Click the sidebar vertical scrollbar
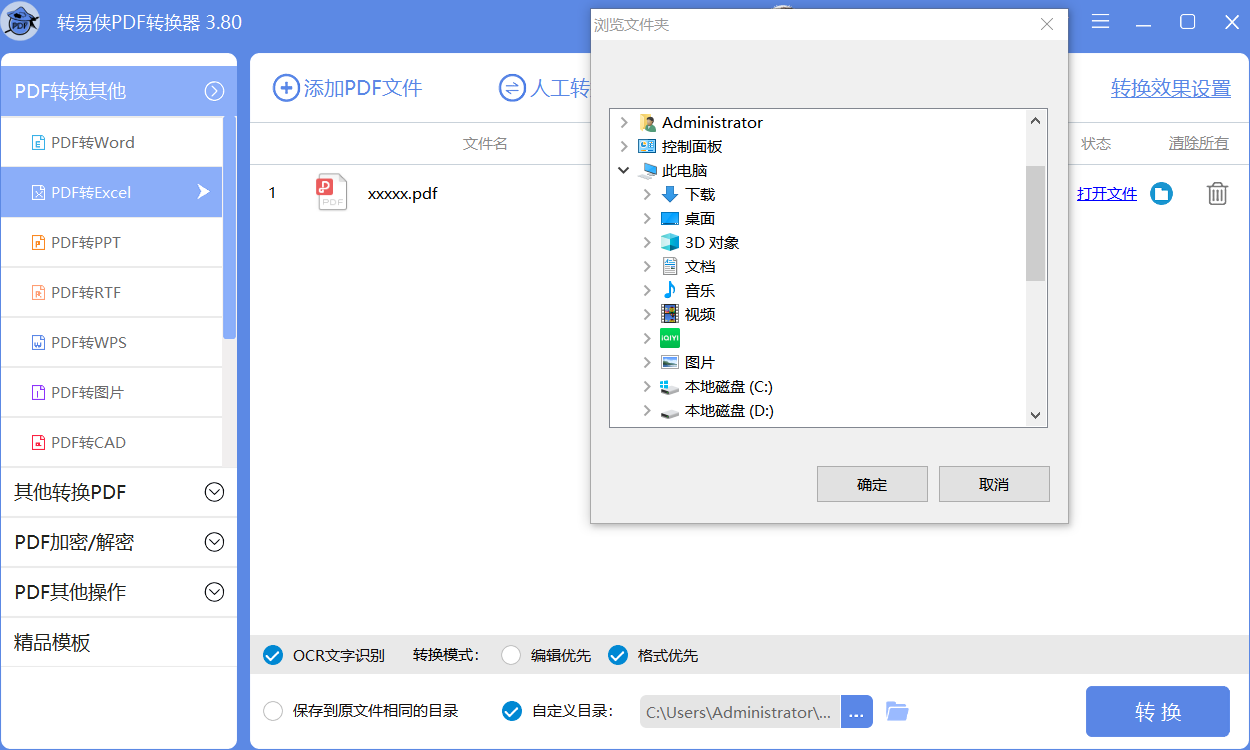The height and width of the screenshot is (750, 1250). coord(230,228)
